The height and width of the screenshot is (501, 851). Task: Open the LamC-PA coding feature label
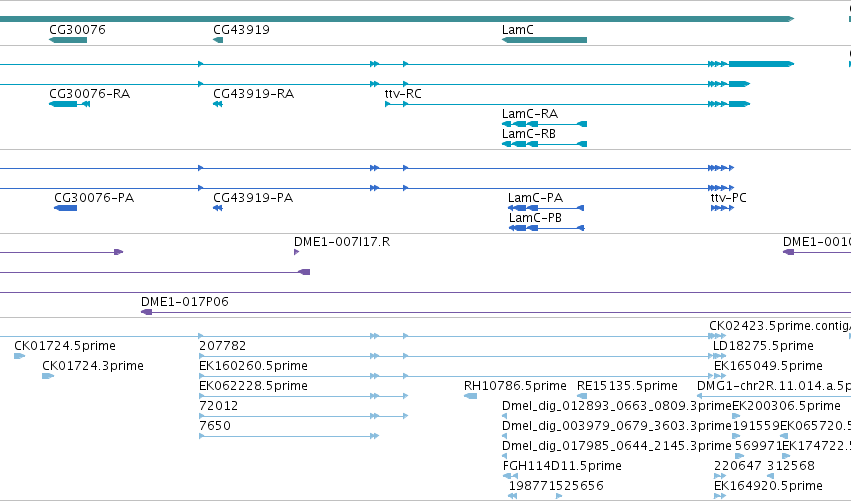click(x=536, y=198)
